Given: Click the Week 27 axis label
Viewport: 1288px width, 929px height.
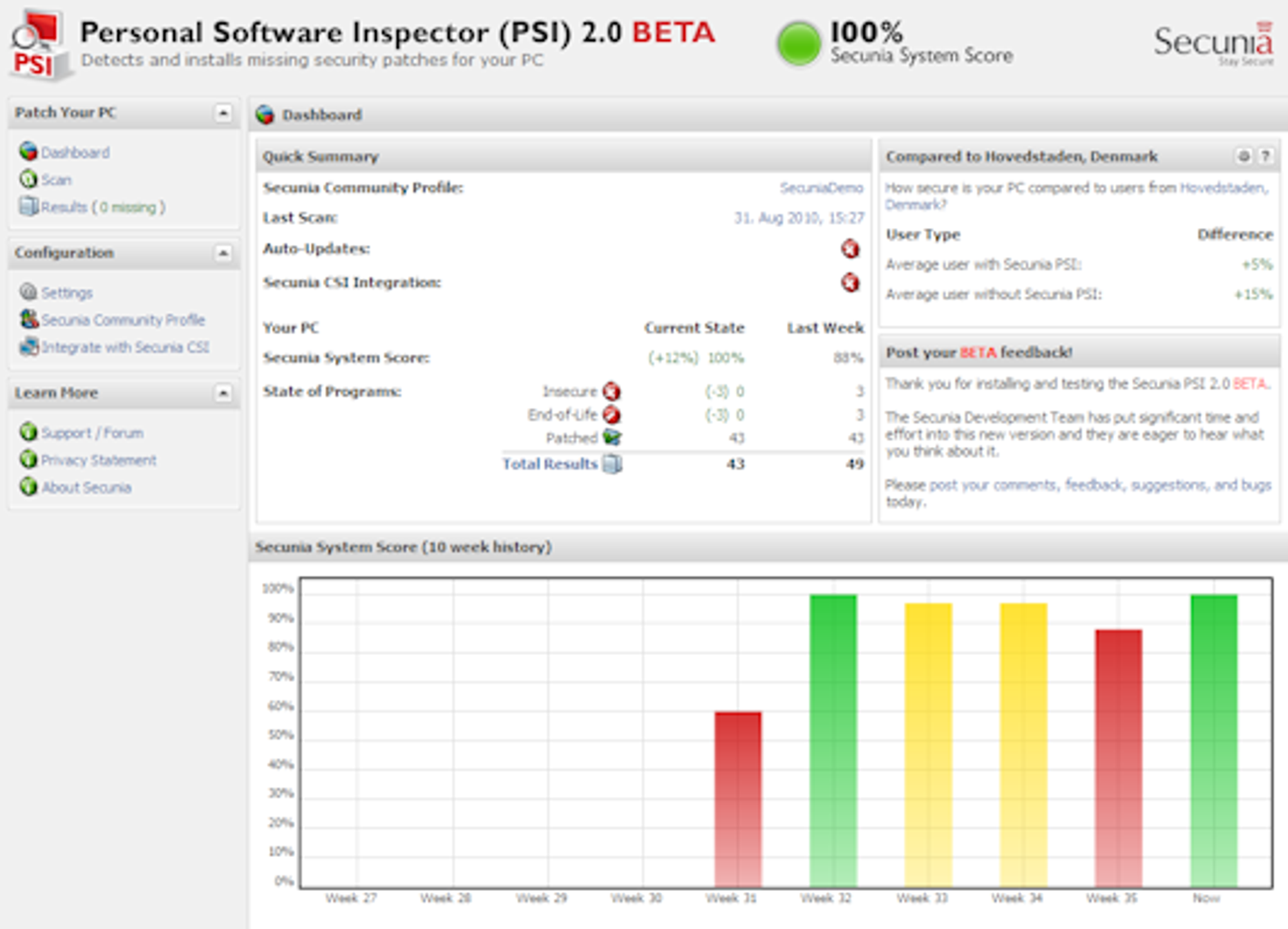Looking at the screenshot, I should pyautogui.click(x=351, y=898).
